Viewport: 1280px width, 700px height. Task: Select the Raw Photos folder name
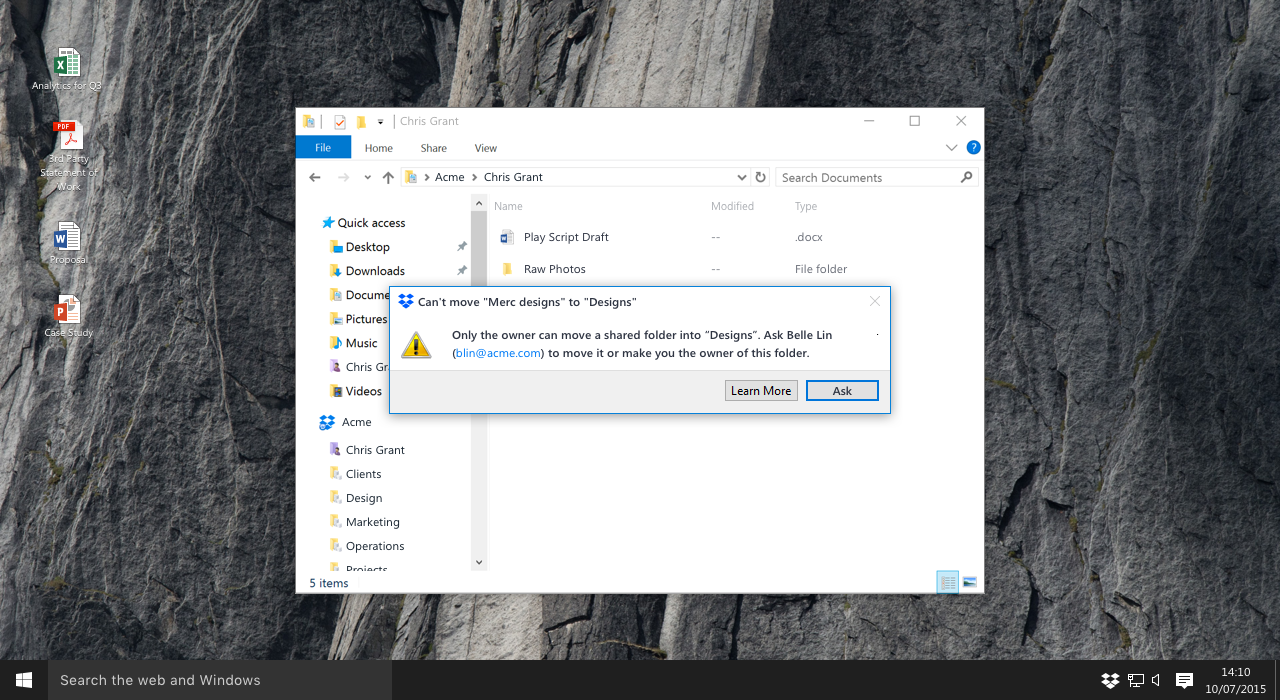555,269
